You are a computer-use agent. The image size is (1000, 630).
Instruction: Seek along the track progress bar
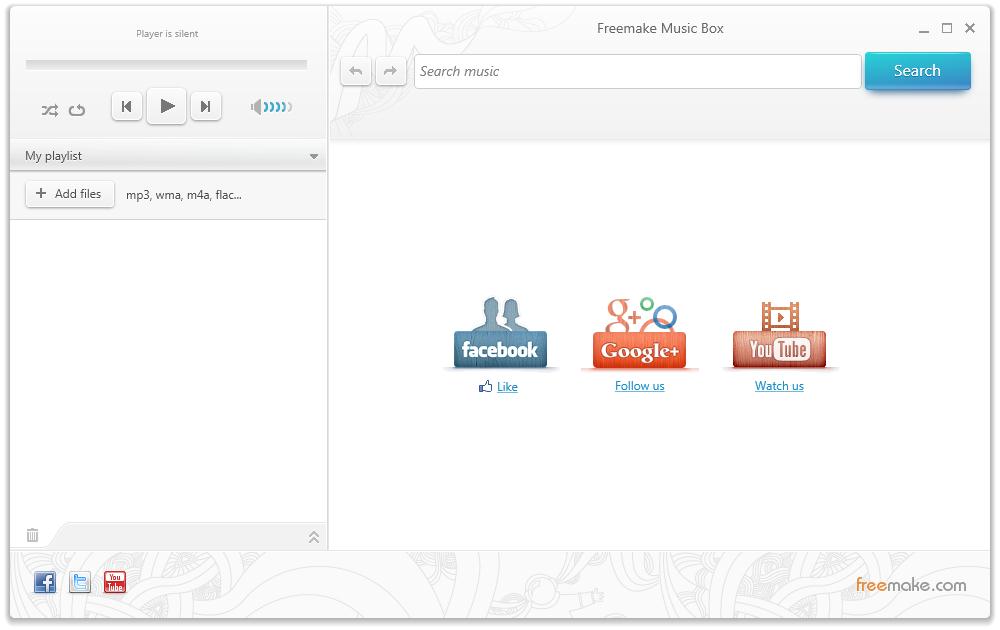pos(166,64)
